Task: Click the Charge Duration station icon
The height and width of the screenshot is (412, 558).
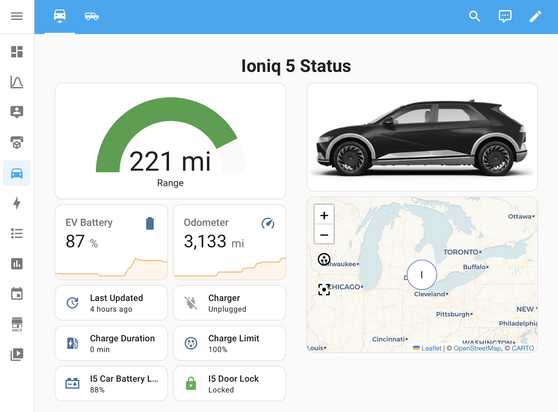Action: click(x=73, y=343)
